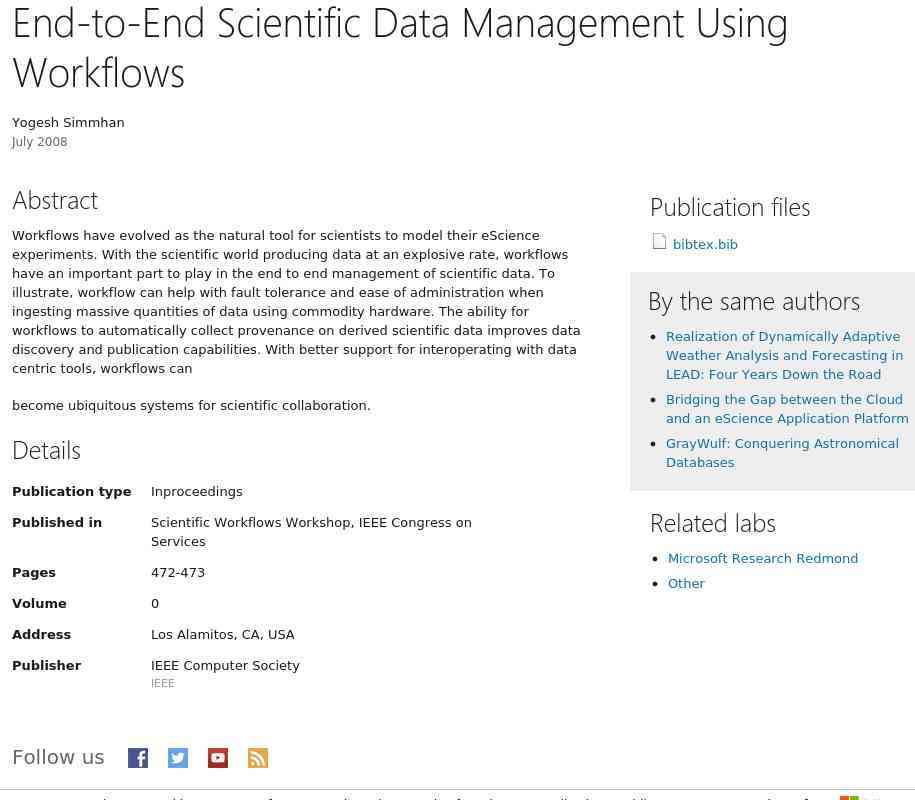This screenshot has height=800, width=915.
Task: Click the Abstract section heading
Action: click(x=55, y=201)
